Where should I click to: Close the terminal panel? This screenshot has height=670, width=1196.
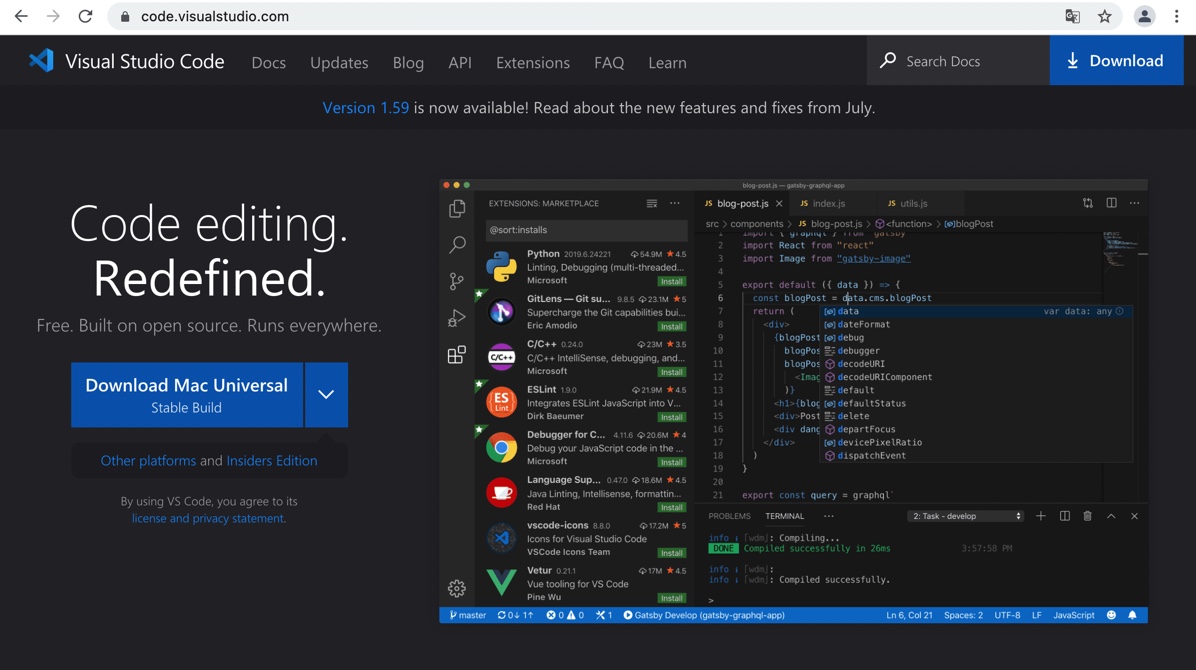click(1134, 517)
